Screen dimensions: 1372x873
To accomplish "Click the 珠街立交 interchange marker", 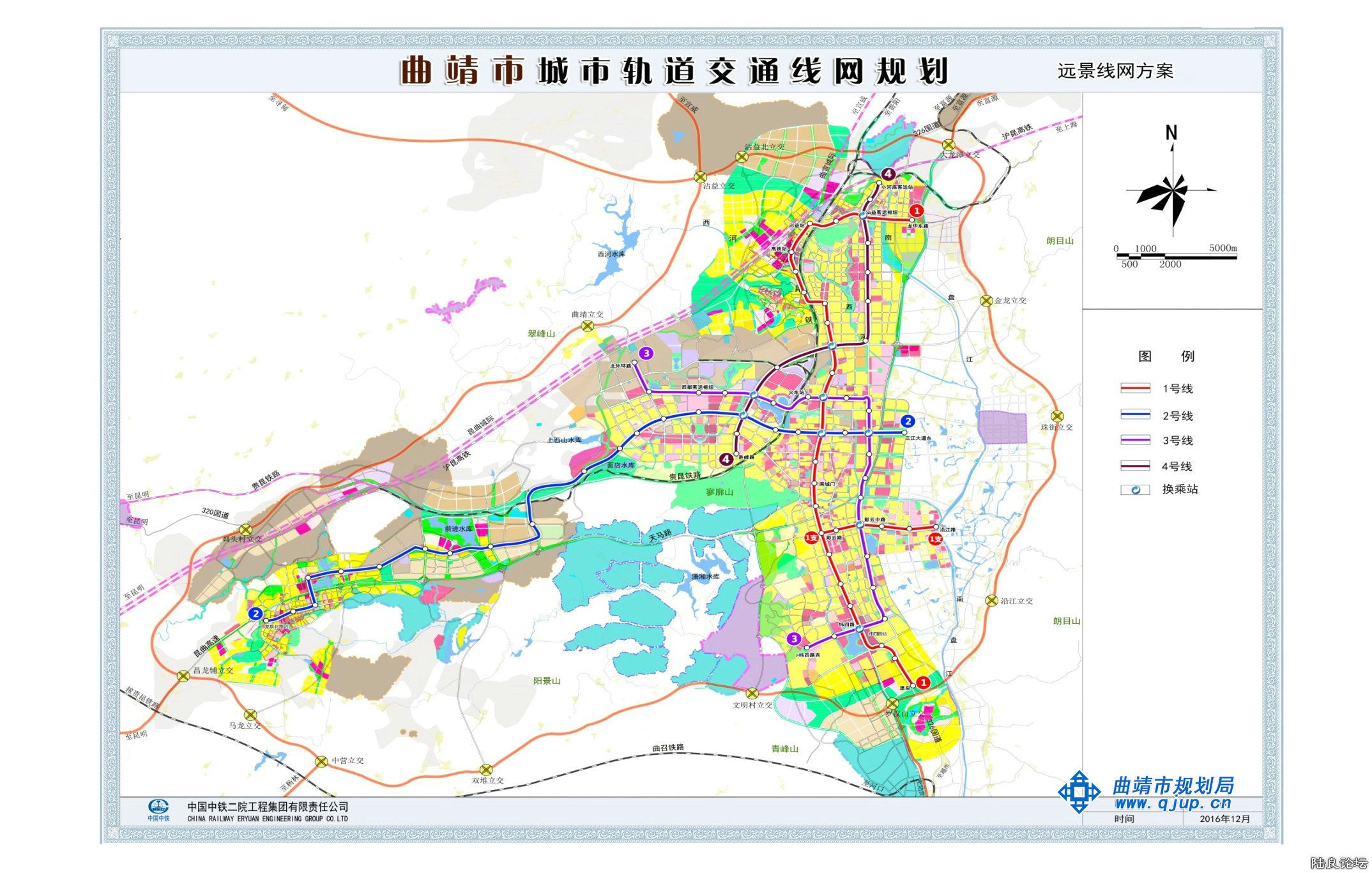I will pos(1058,416).
